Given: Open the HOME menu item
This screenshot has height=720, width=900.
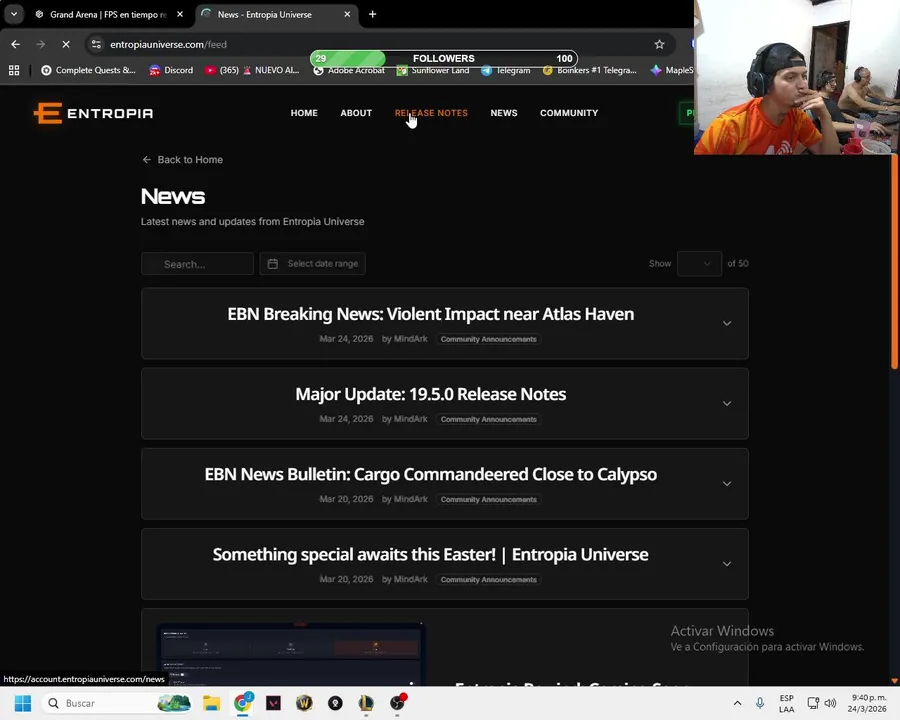Looking at the screenshot, I should 304,113.
